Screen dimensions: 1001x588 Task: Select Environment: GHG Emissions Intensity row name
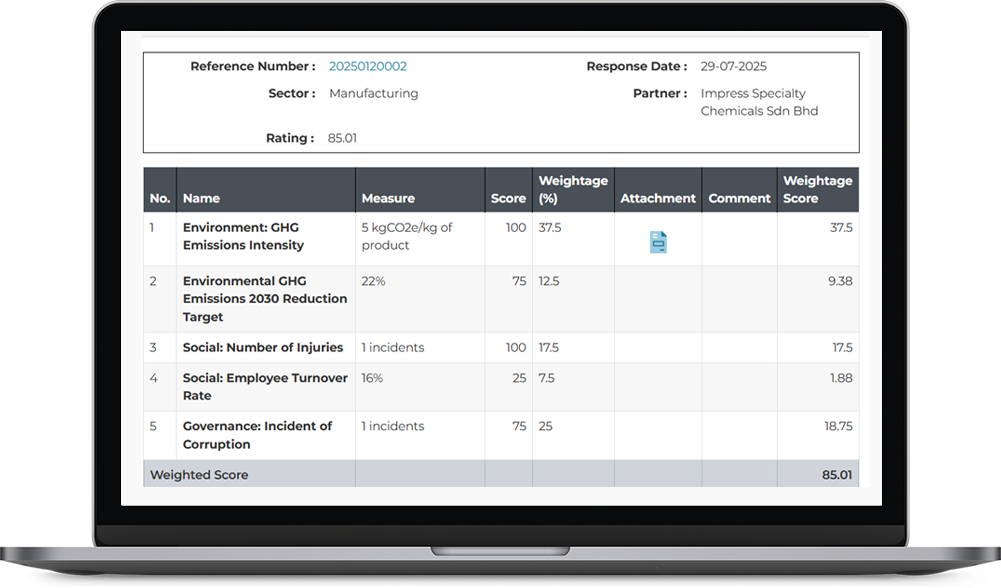click(243, 236)
